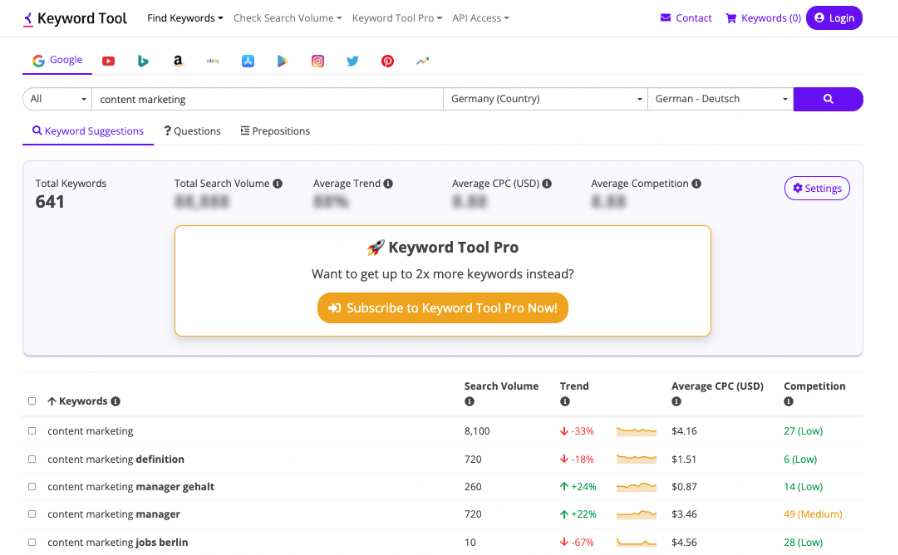Screen dimensions: 898x555
Task: Switch to the Bing keyword source
Action: click(x=143, y=61)
